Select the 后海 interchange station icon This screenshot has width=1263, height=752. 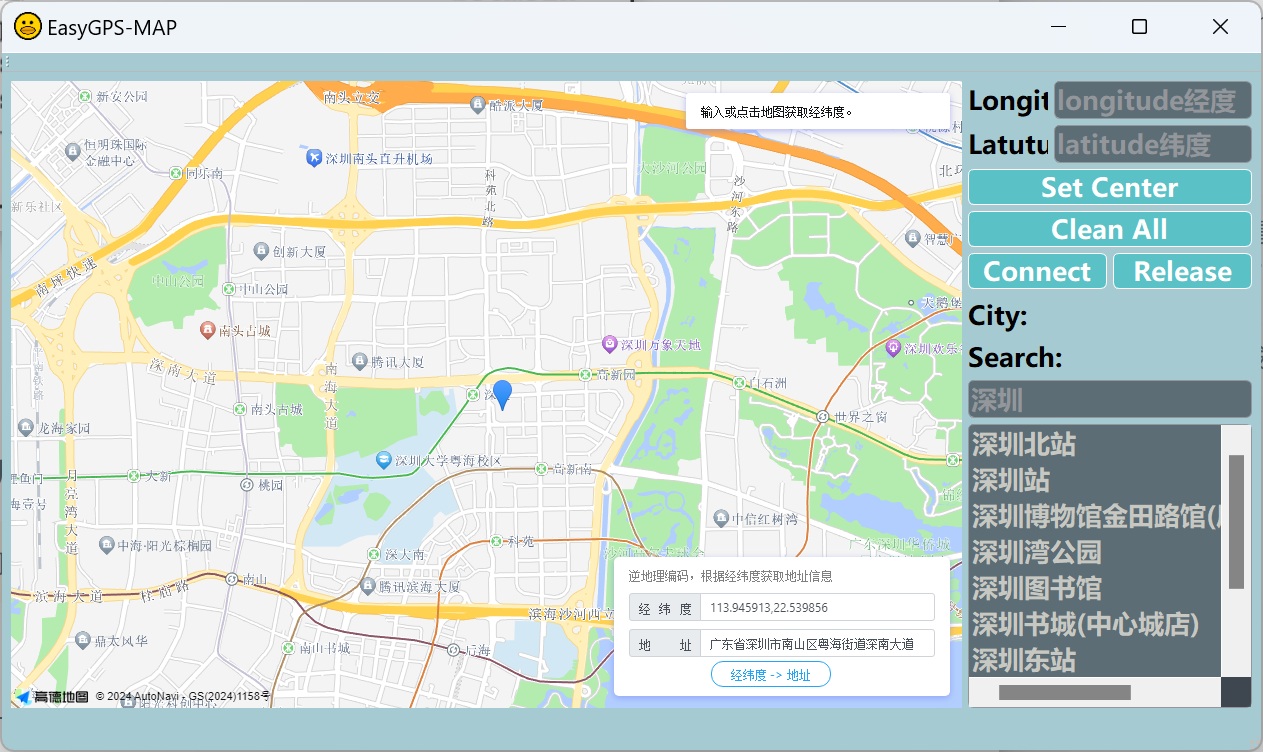coord(456,650)
